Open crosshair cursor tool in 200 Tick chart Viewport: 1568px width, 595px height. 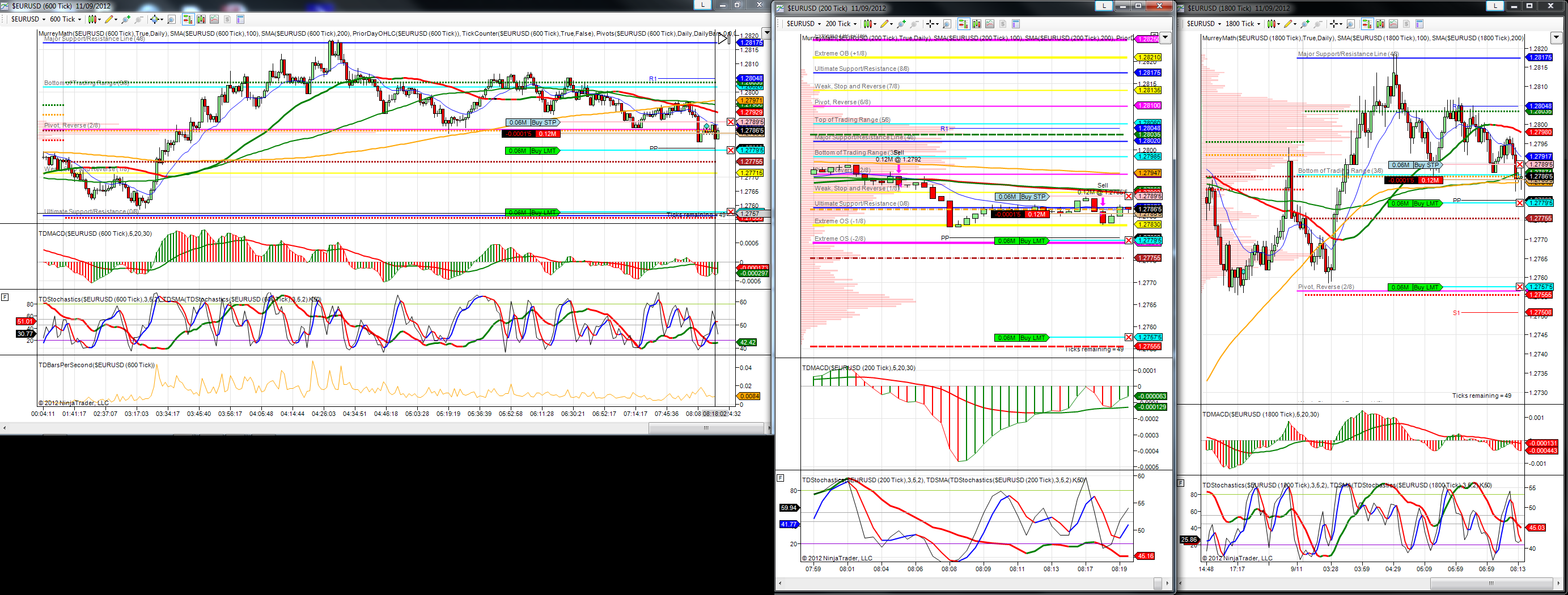(930, 24)
